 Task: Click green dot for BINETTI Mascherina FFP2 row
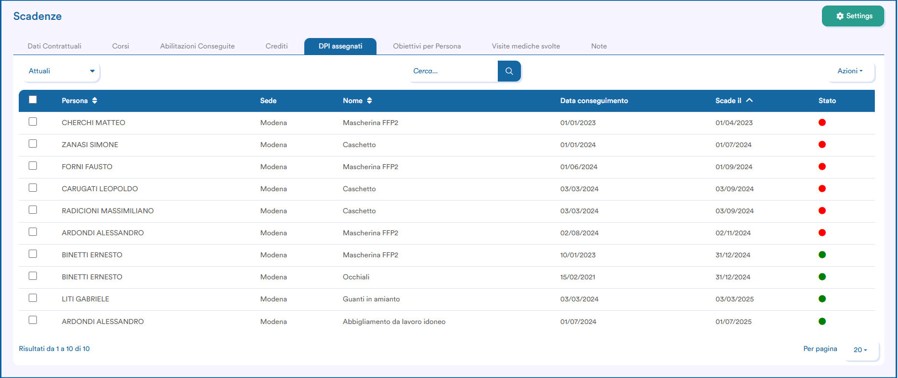point(822,254)
